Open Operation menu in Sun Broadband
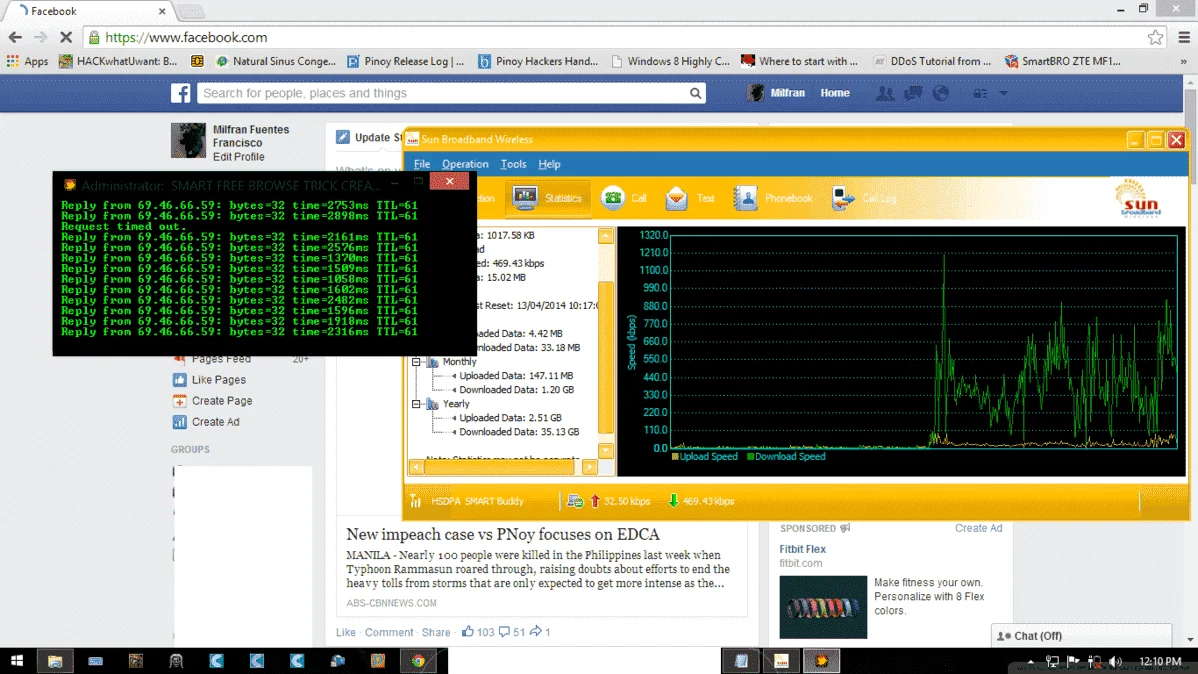 tap(465, 164)
